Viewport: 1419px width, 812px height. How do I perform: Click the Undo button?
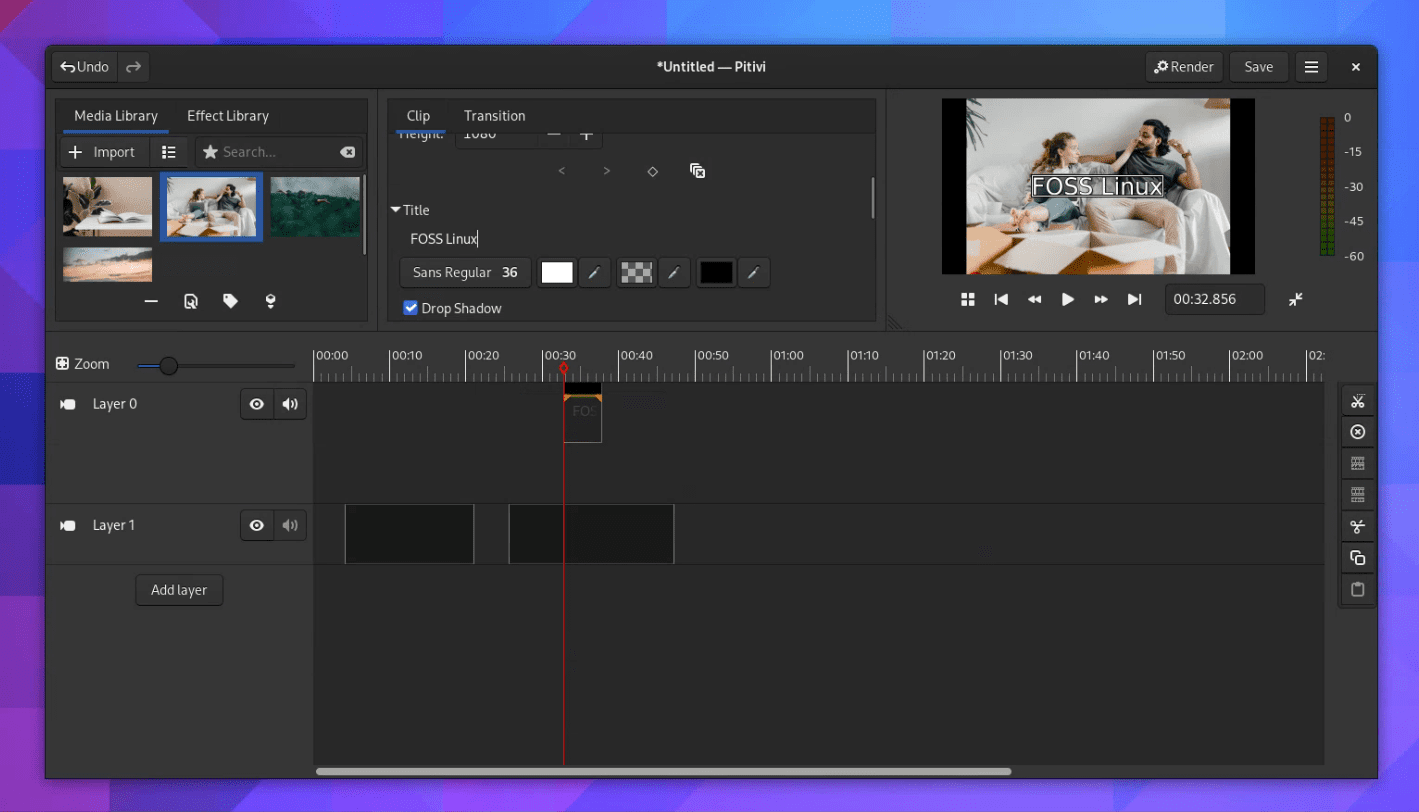(x=85, y=67)
